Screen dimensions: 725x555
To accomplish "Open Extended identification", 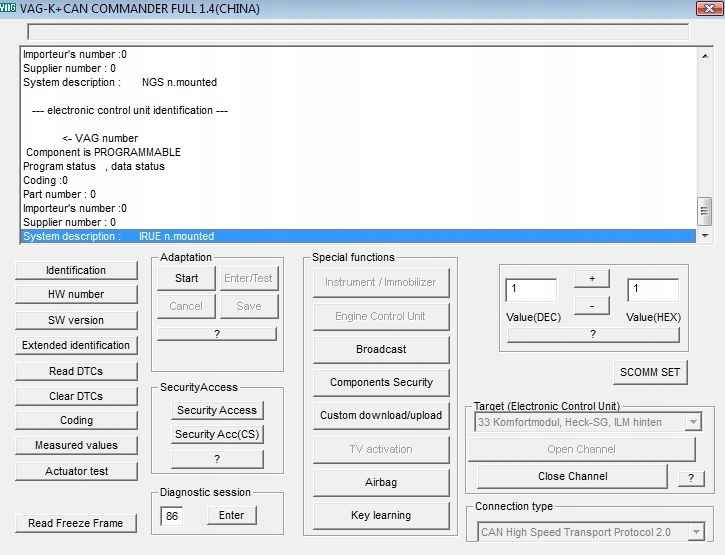I will pyautogui.click(x=76, y=345).
